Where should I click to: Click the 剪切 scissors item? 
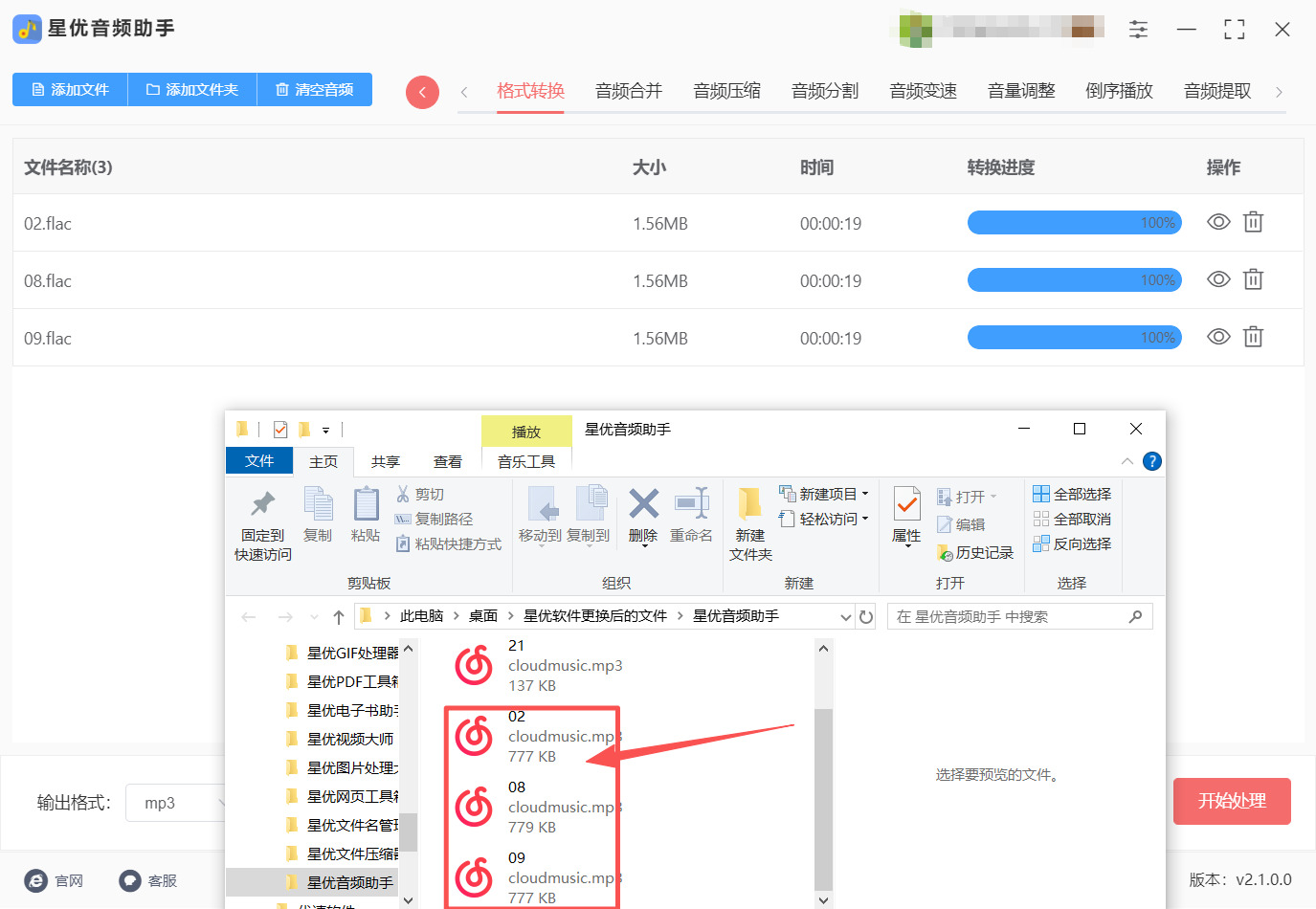(x=420, y=494)
